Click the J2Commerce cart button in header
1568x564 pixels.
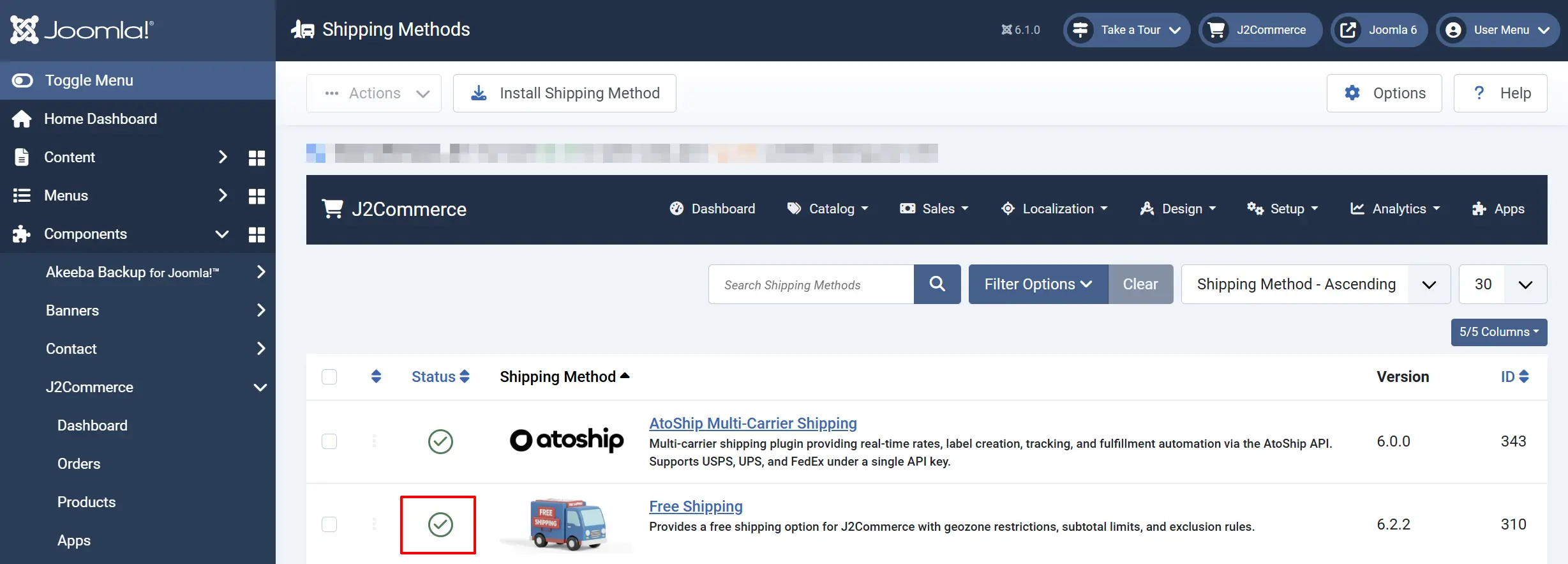coord(1260,30)
